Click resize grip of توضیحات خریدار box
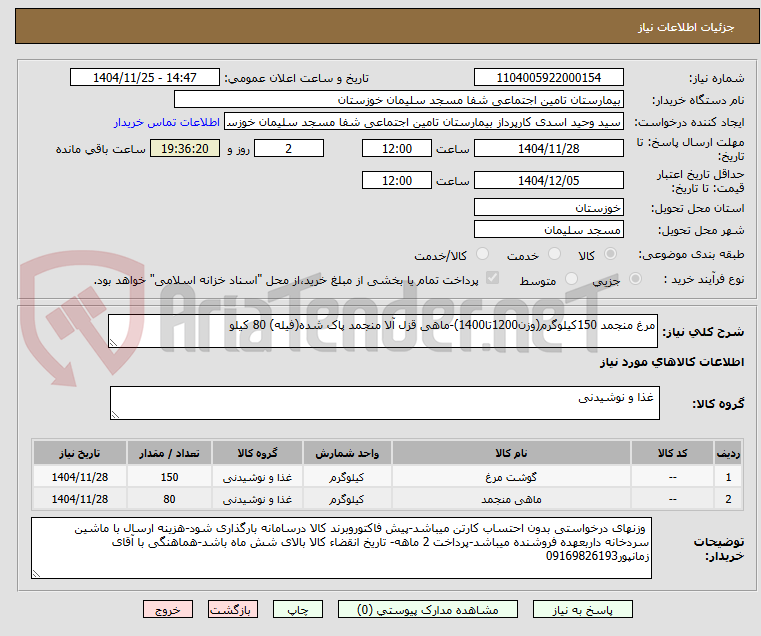 [x=36, y=573]
